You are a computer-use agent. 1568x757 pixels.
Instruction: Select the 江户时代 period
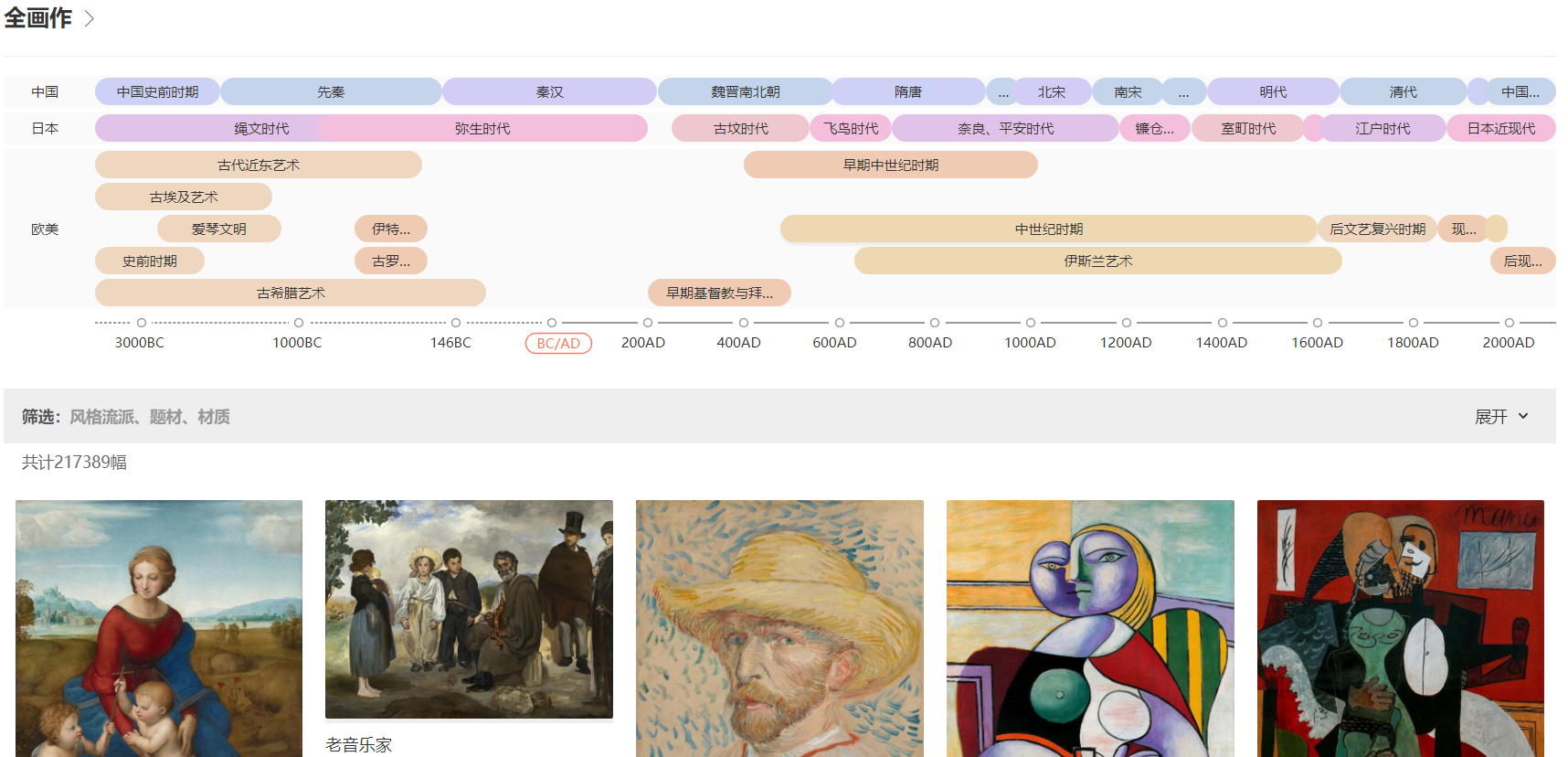coord(1383,128)
